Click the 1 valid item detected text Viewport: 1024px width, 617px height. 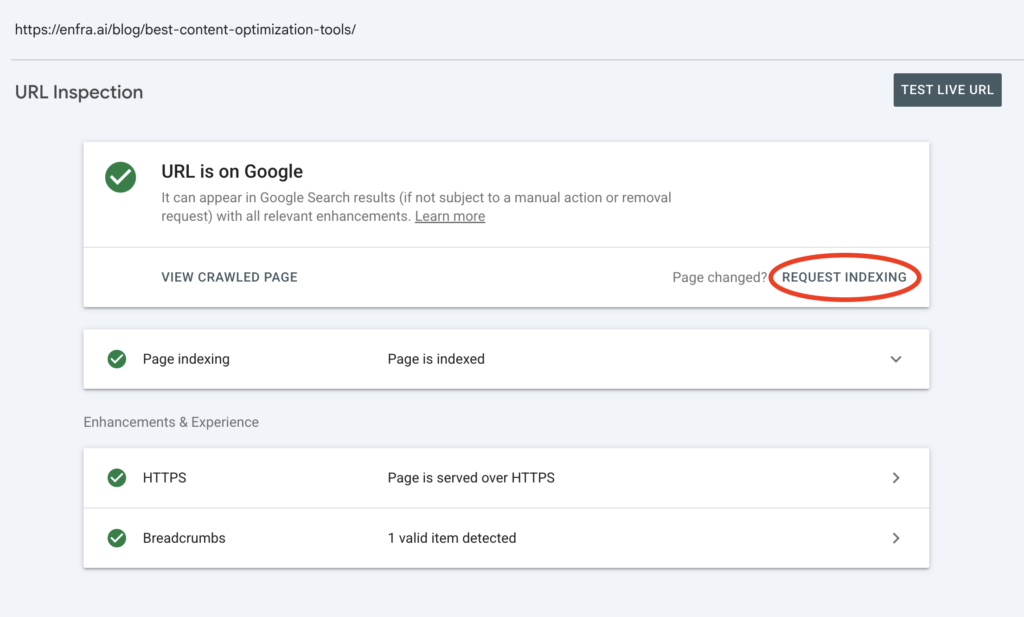tap(452, 538)
